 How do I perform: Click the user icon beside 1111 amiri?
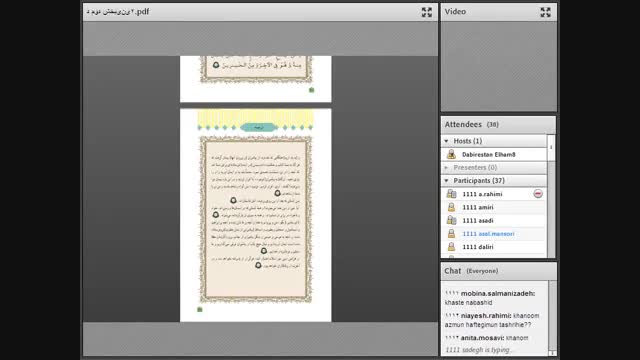pyautogui.click(x=451, y=207)
